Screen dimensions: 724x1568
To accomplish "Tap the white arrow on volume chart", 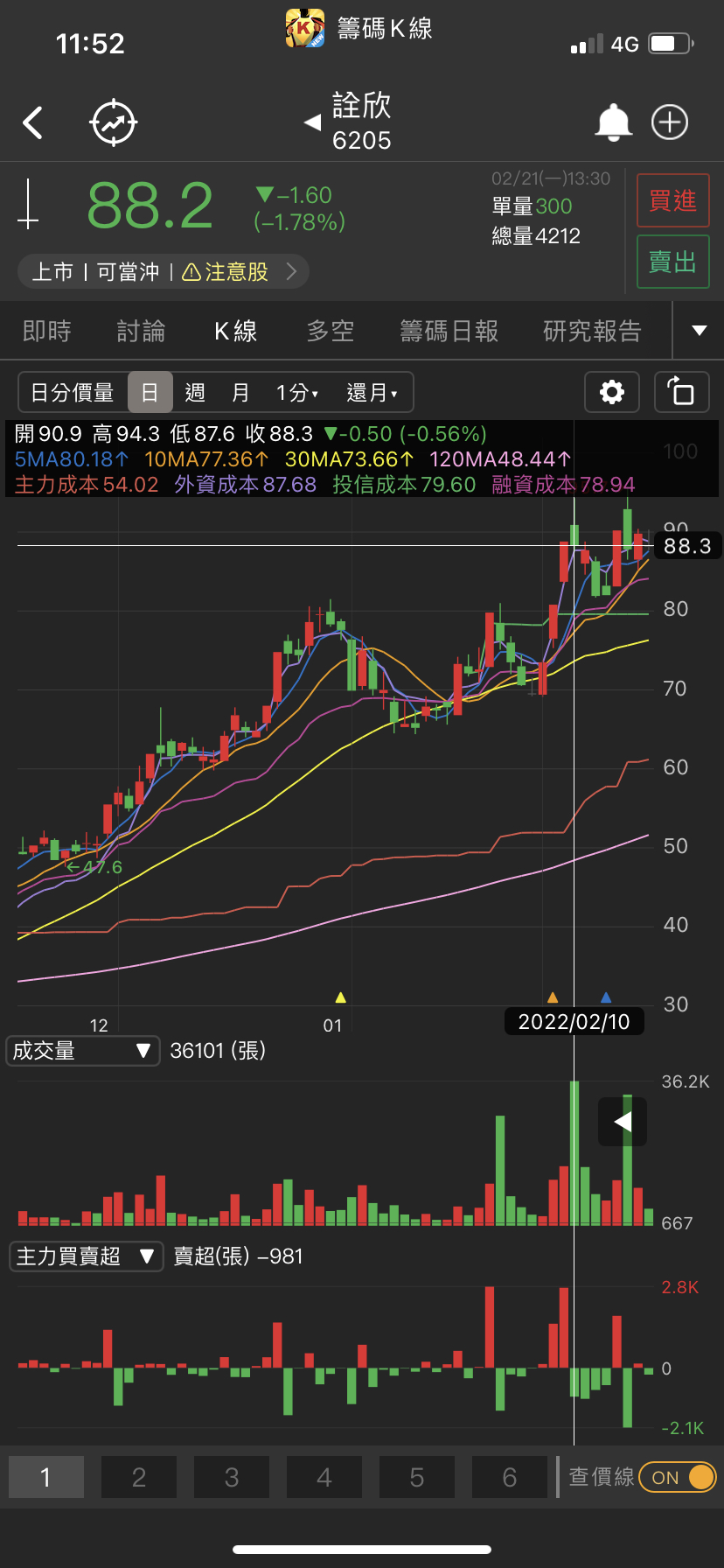I will pyautogui.click(x=623, y=1122).
